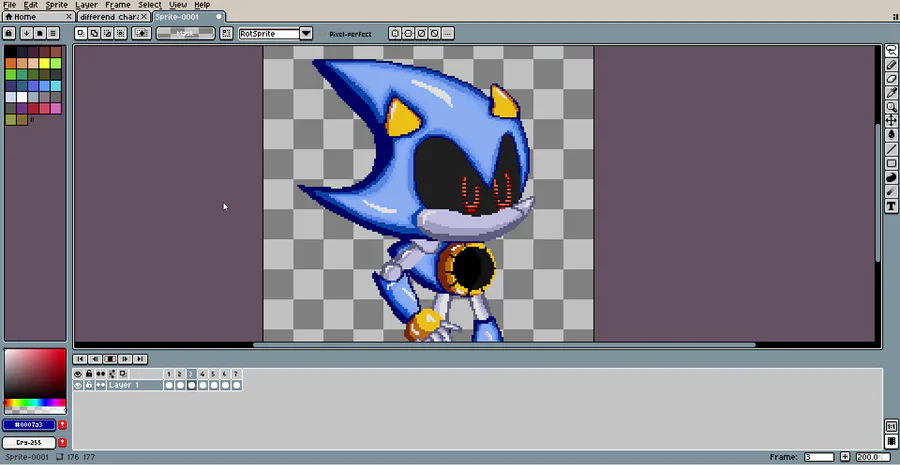Click the background color Gry-255 button
This screenshot has width=900, height=465.
click(x=29, y=443)
